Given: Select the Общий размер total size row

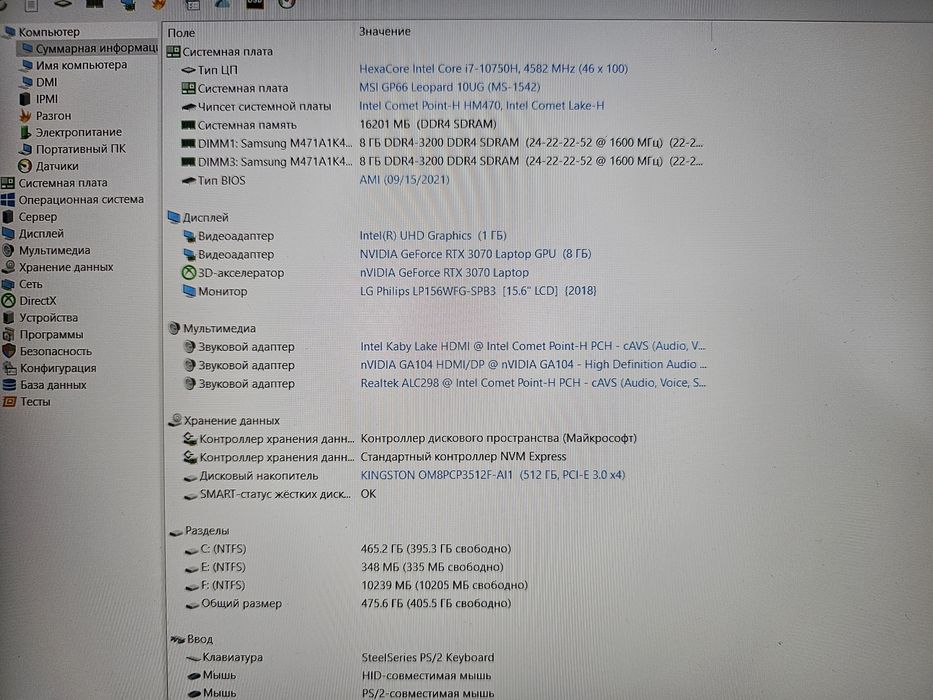Looking at the screenshot, I should click(347, 604).
